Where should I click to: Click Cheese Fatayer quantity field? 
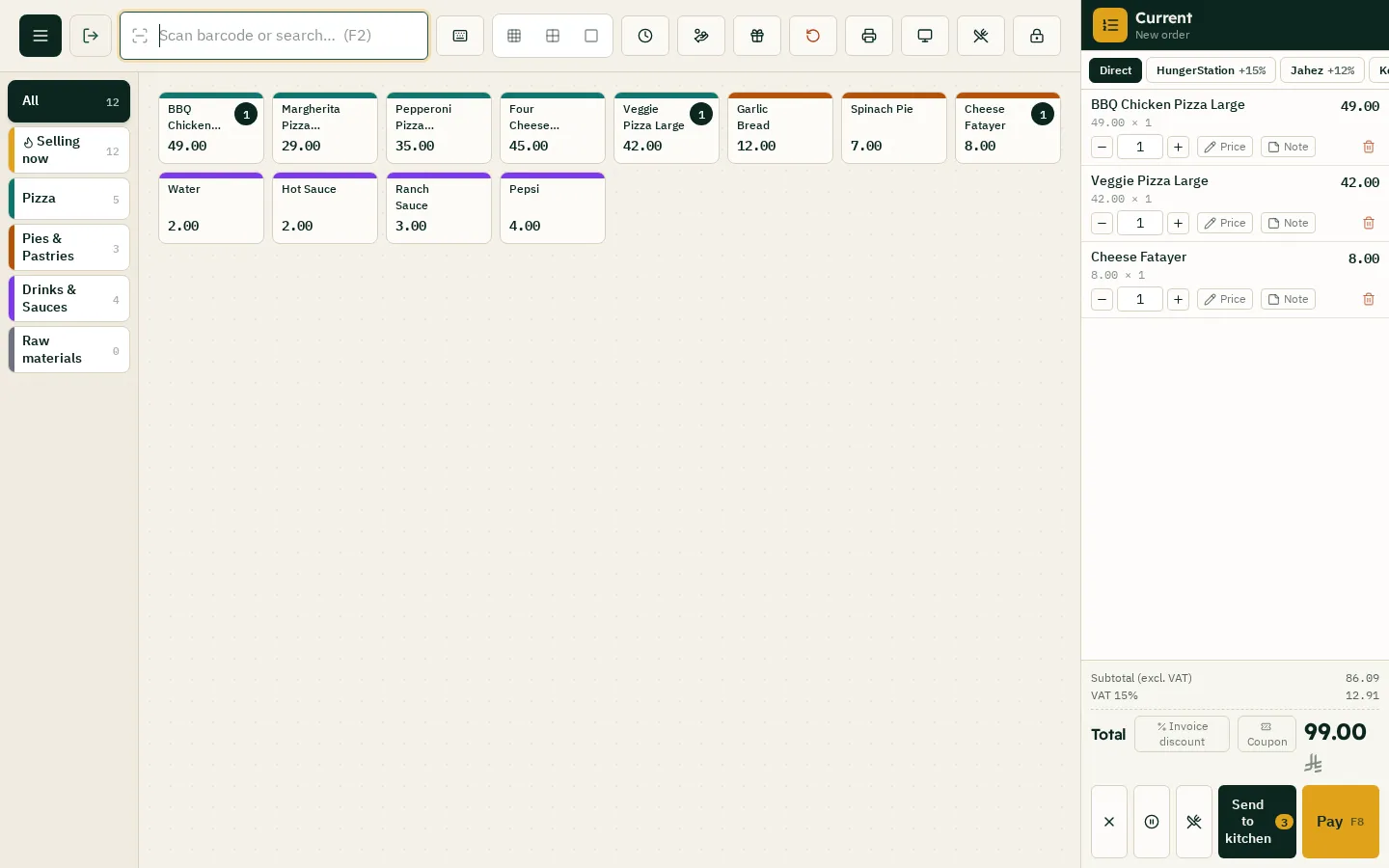(1140, 299)
